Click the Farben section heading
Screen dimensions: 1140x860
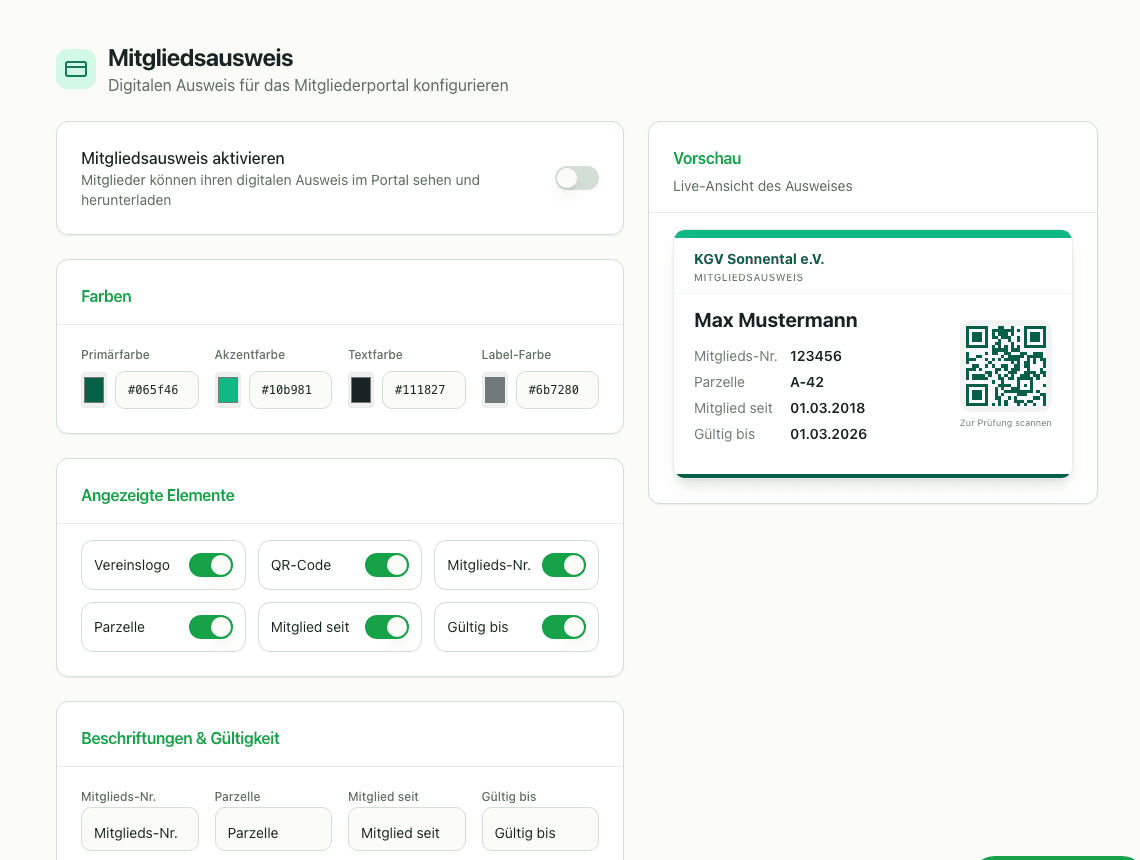(106, 296)
